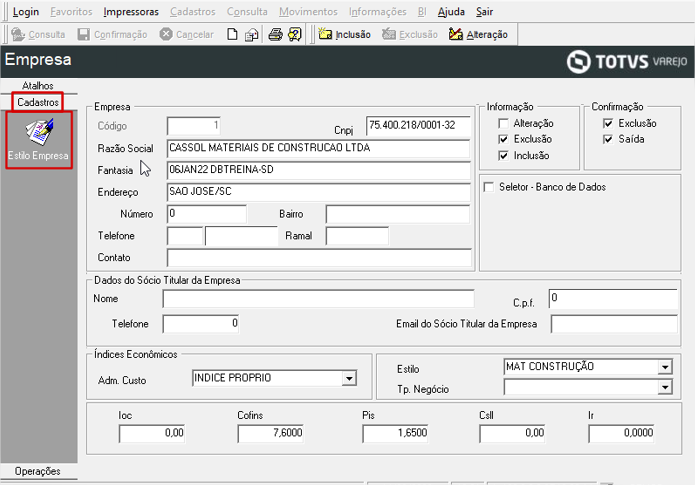Click the company Telefone area code field
Screen dimensions: 695x485
[x=185, y=235]
